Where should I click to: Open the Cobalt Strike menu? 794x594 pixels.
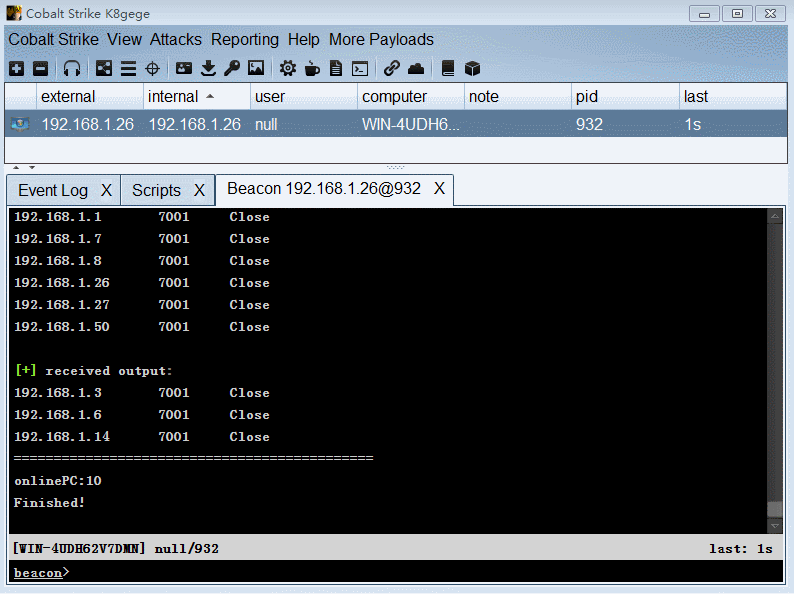click(x=54, y=39)
